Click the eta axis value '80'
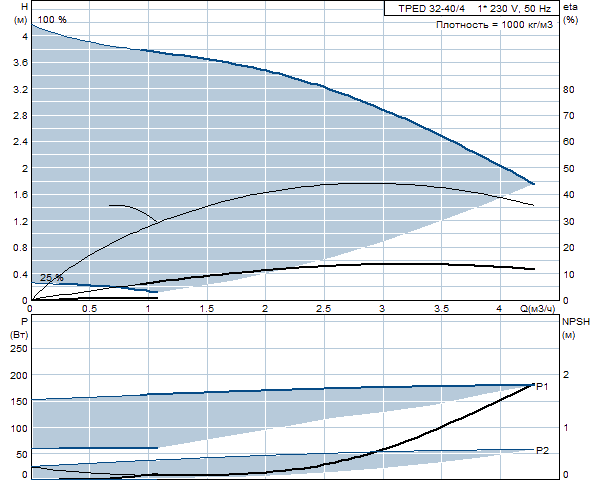592x480 pixels. point(569,90)
